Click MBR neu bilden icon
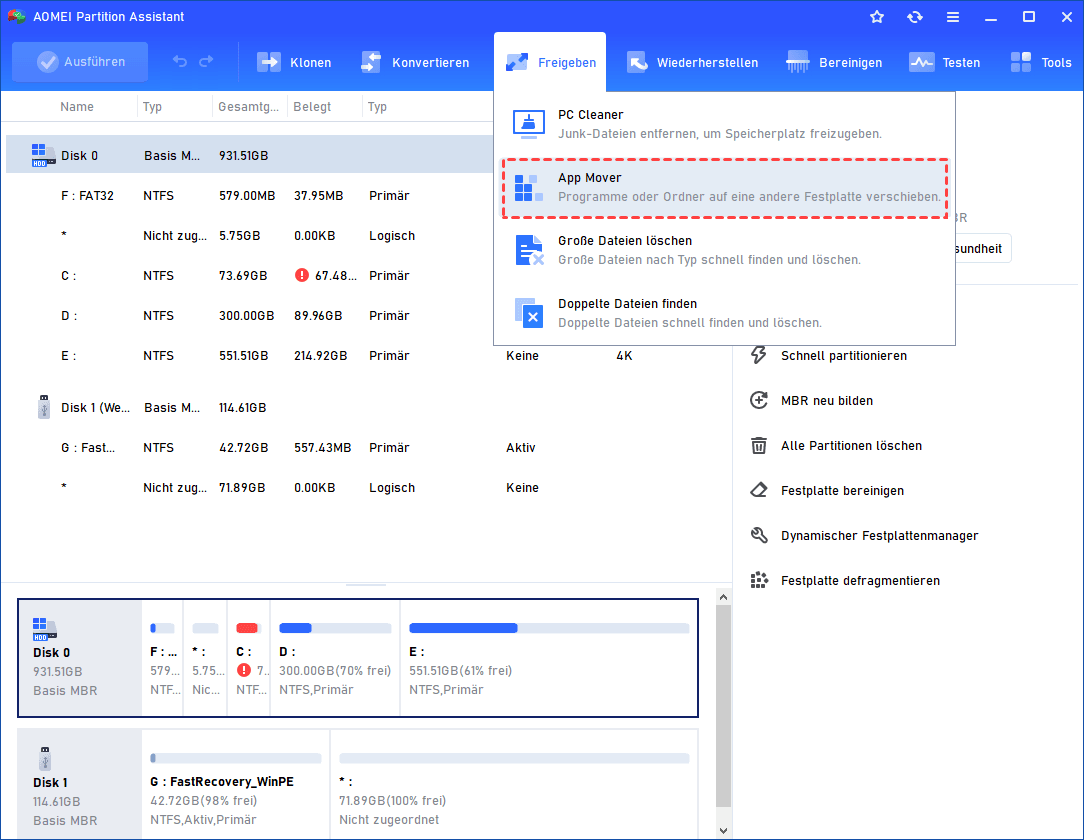1084x840 pixels. [x=759, y=401]
